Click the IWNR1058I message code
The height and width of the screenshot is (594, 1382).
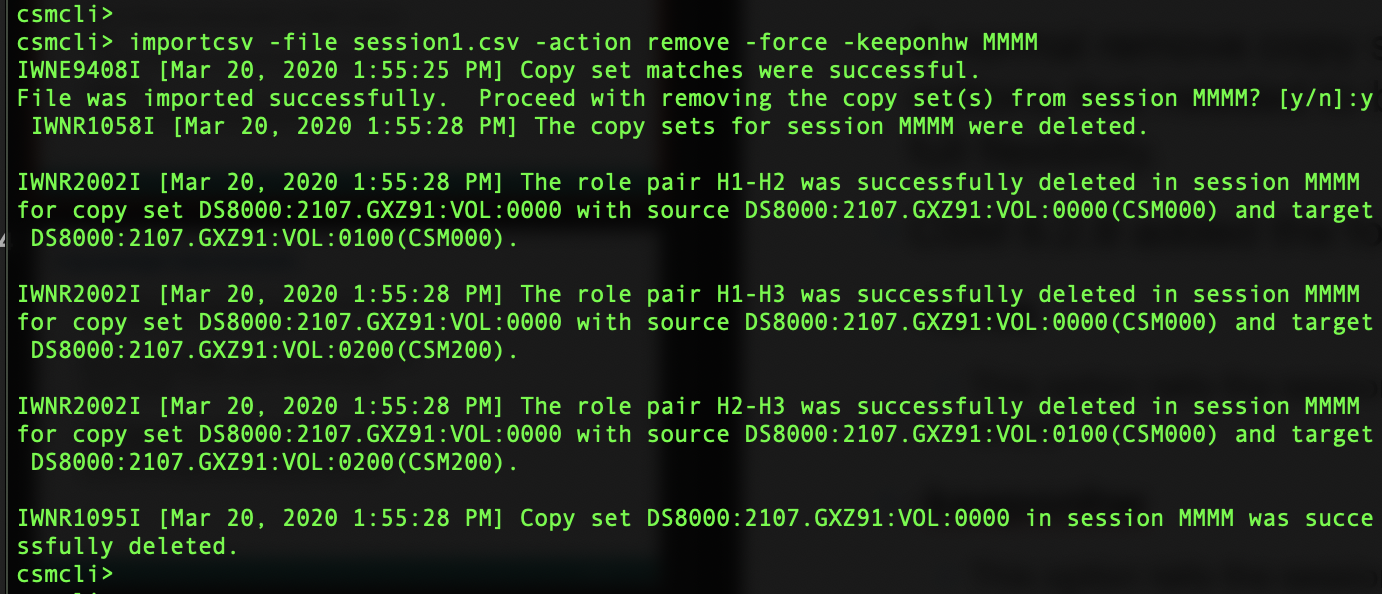[x=93, y=127]
